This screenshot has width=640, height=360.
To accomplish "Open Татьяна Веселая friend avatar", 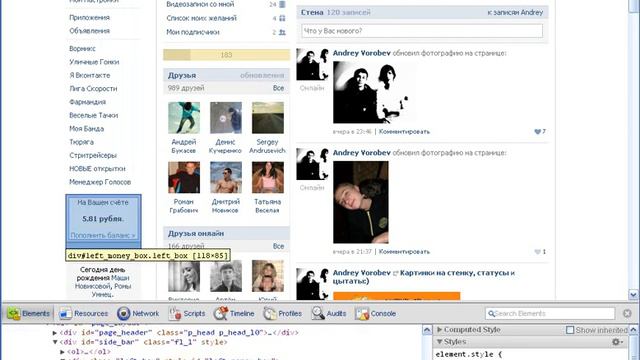I will (x=268, y=177).
